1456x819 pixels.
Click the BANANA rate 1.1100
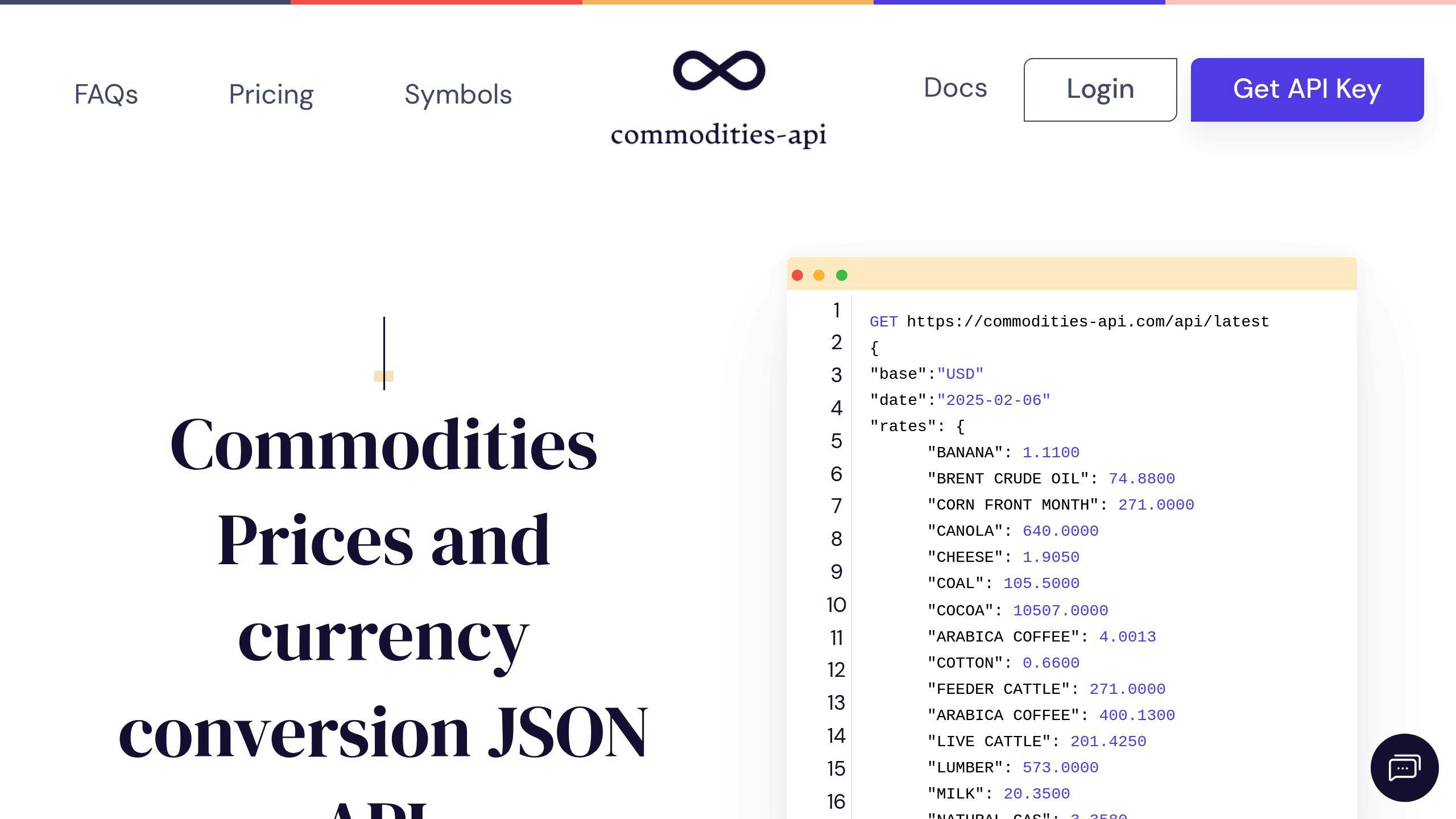[x=1051, y=453]
